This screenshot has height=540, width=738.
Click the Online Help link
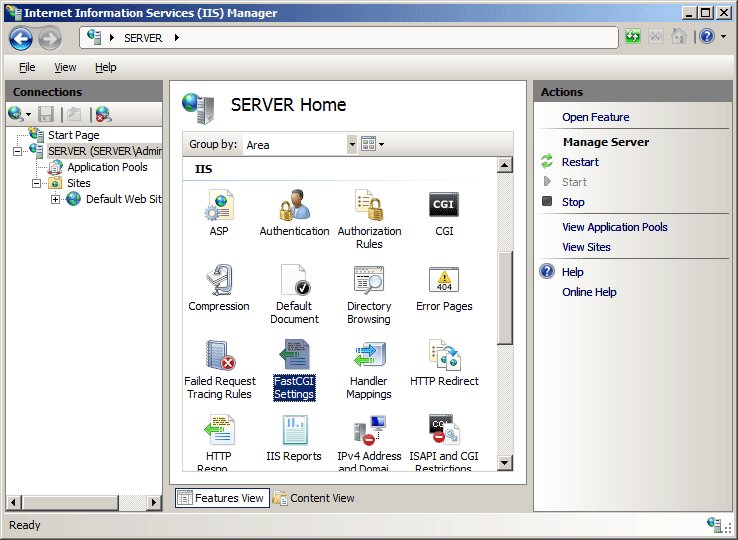(x=589, y=292)
